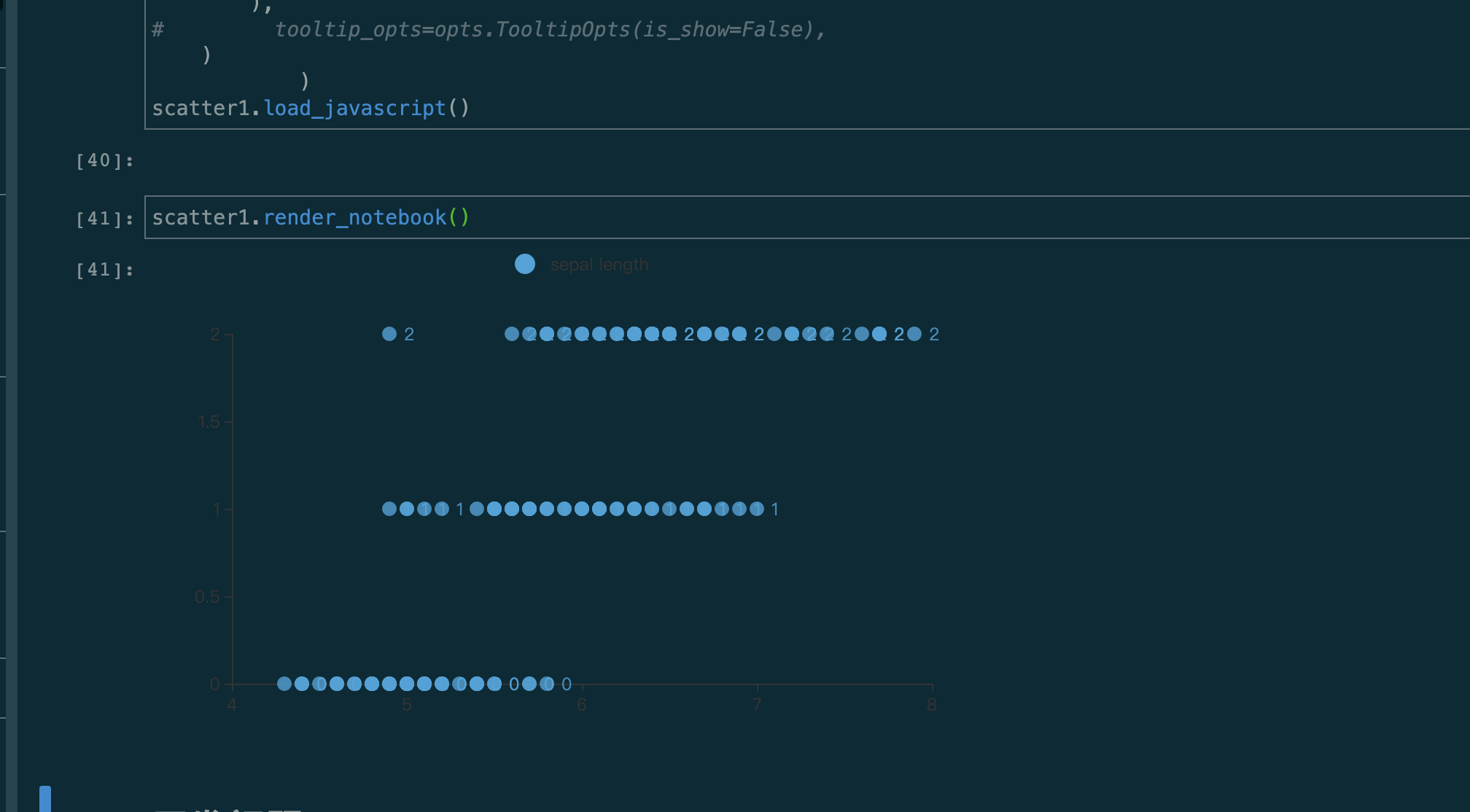Image resolution: width=1470 pixels, height=812 pixels.
Task: Click the rightmost scatter point labeled 2
Action: pos(914,334)
